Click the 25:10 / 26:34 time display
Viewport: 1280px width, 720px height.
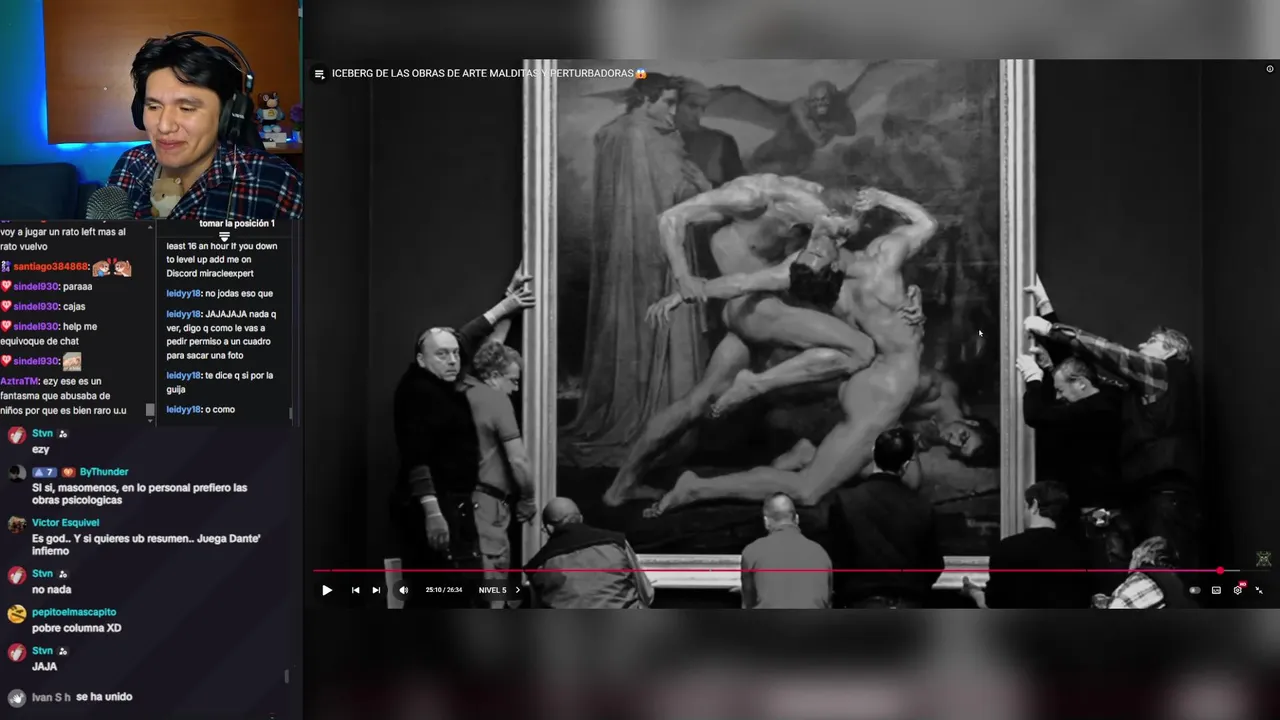[444, 590]
